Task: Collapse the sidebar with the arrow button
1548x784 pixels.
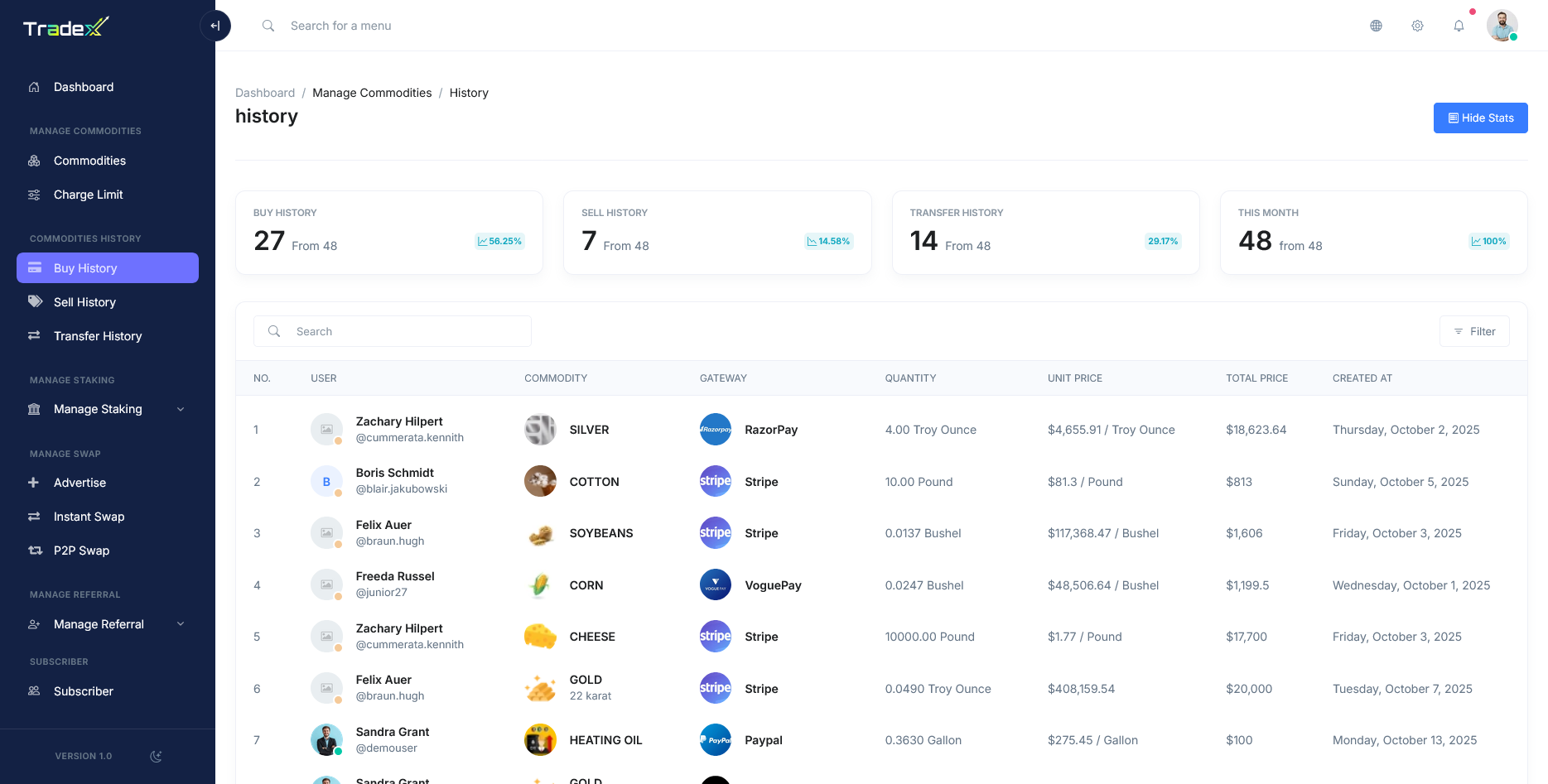Action: click(x=215, y=26)
